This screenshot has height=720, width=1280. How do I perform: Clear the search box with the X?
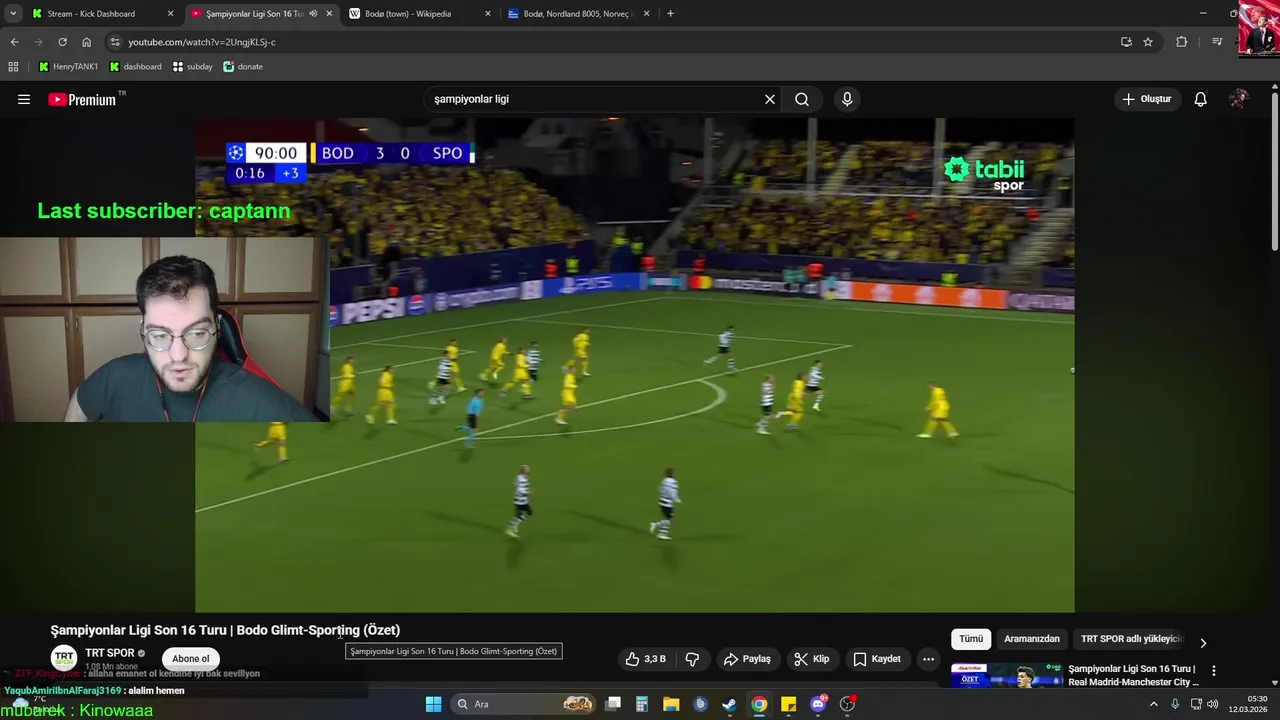click(x=770, y=99)
